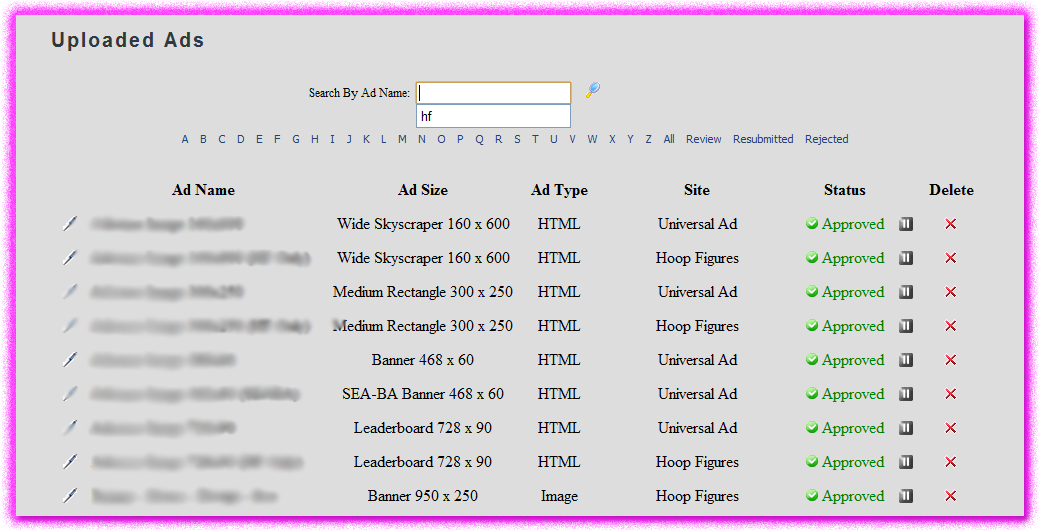The height and width of the screenshot is (530, 1040).
Task: Pause the Banner 950 x 250 Image ad
Action: point(906,496)
